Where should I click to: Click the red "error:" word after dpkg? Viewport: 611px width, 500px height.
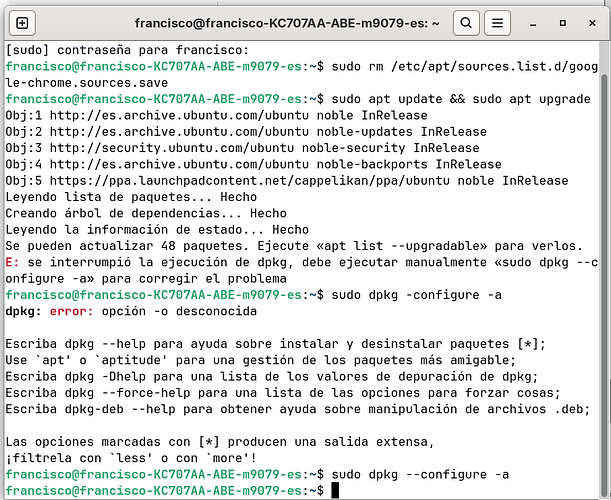pos(71,311)
